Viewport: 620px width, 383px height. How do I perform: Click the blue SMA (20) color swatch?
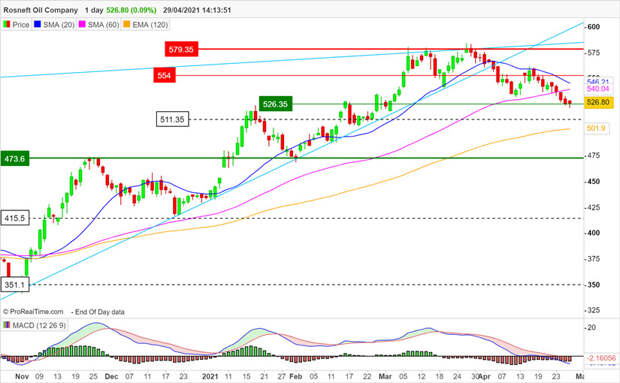coord(38,25)
